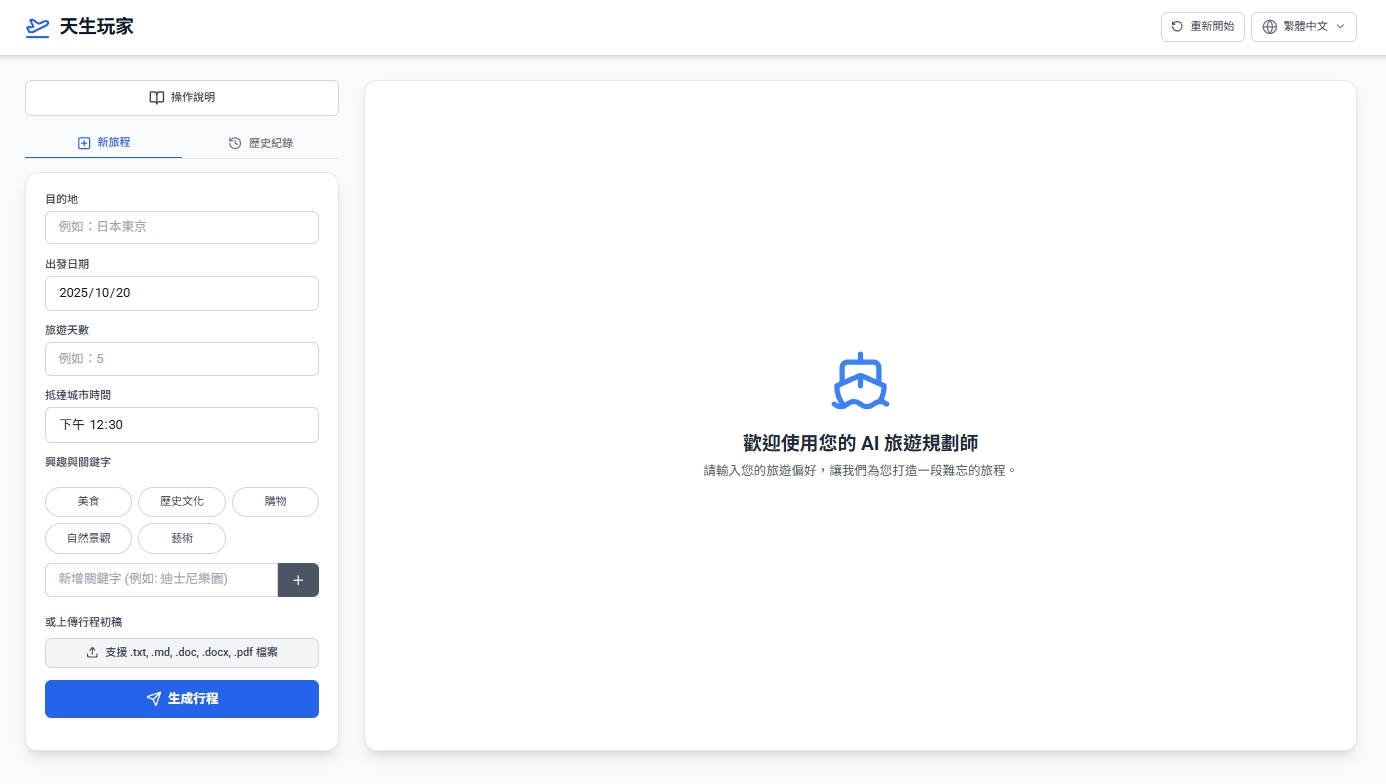Focus the 旅遊天數 days input field
1386x784 pixels.
tap(181, 359)
